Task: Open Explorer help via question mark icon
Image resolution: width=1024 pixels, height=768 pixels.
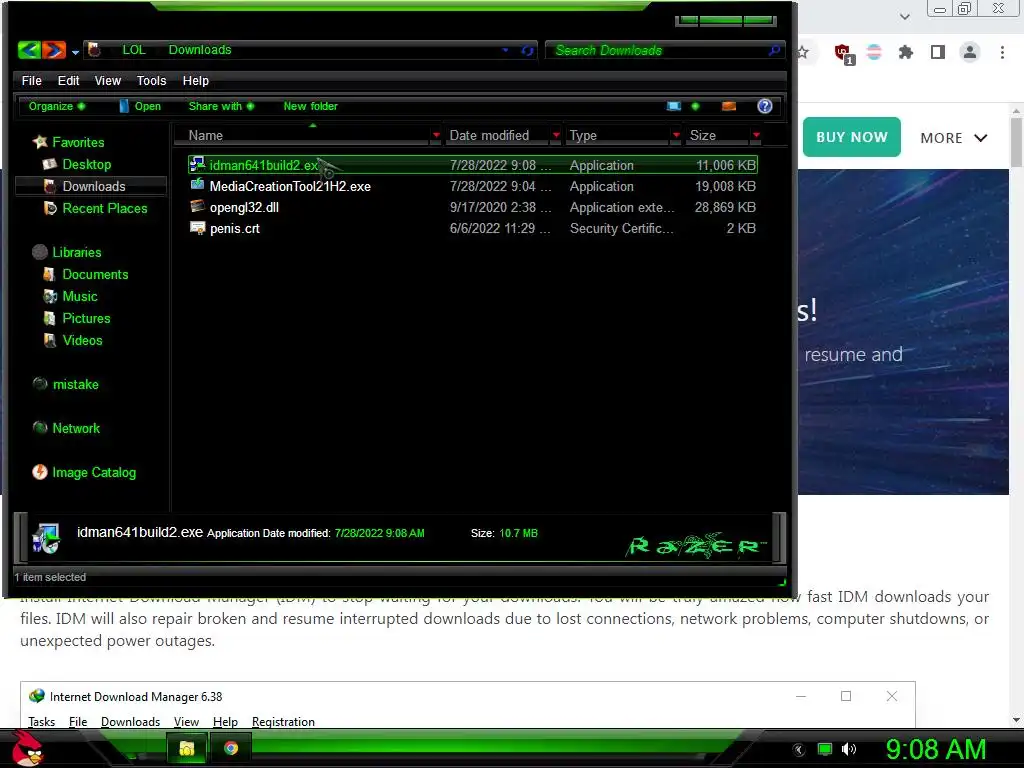Action: 765,106
